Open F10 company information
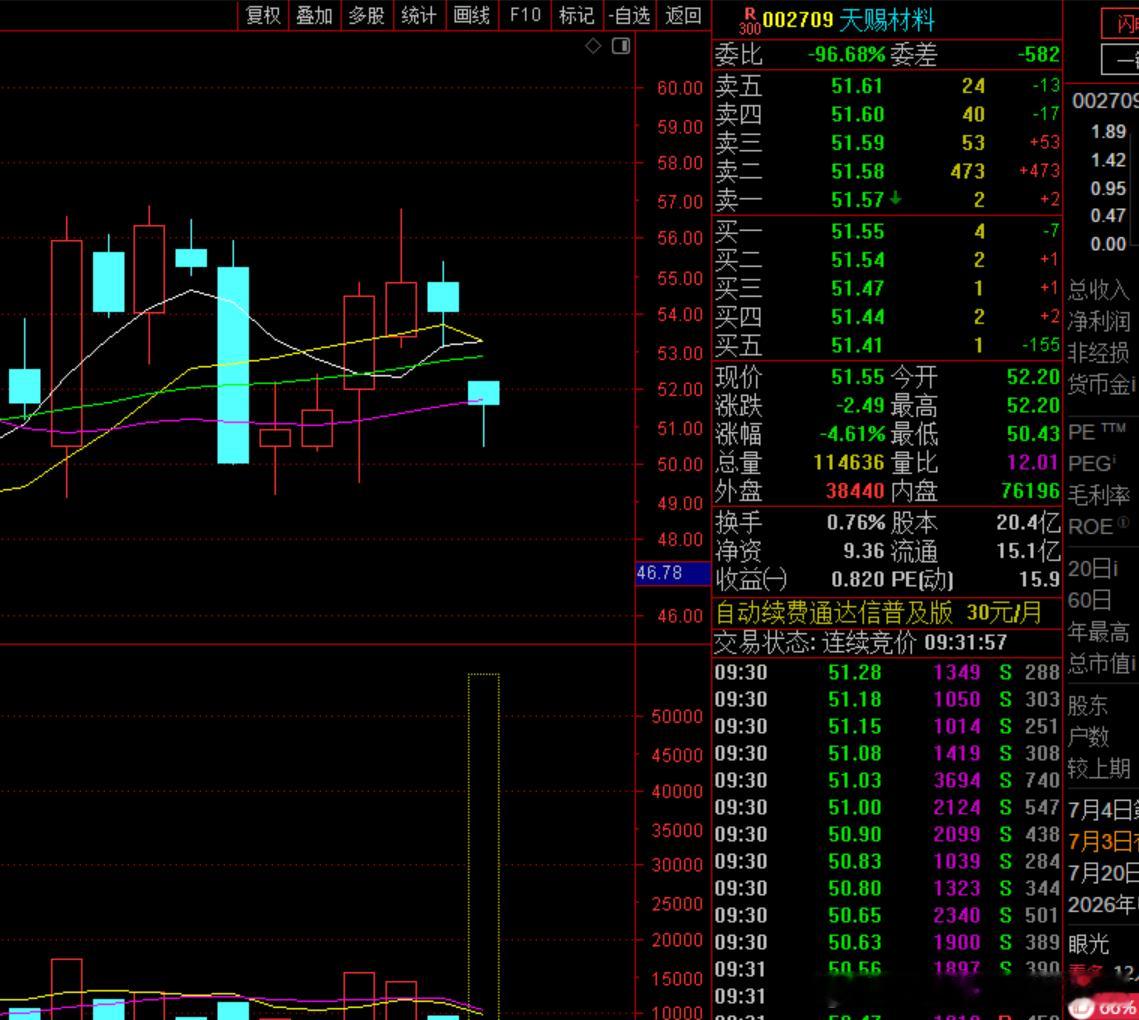1139x1020 pixels. (x=525, y=15)
